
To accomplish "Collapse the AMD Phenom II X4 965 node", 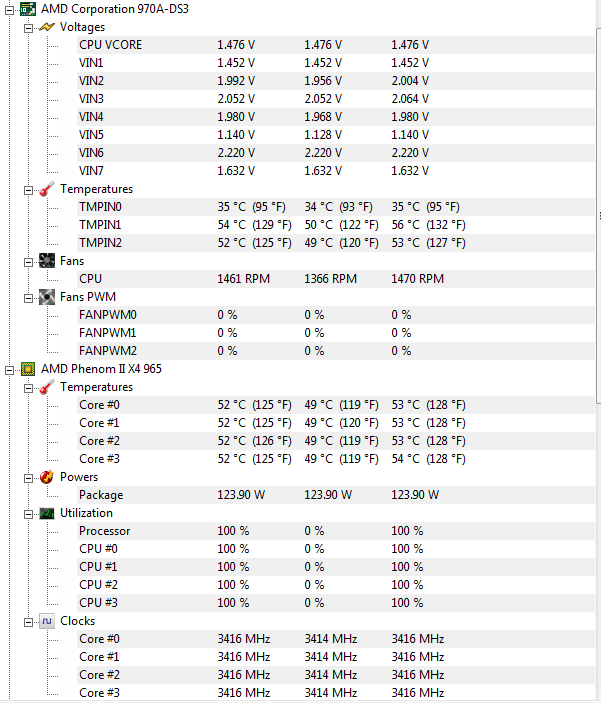I will point(10,369).
